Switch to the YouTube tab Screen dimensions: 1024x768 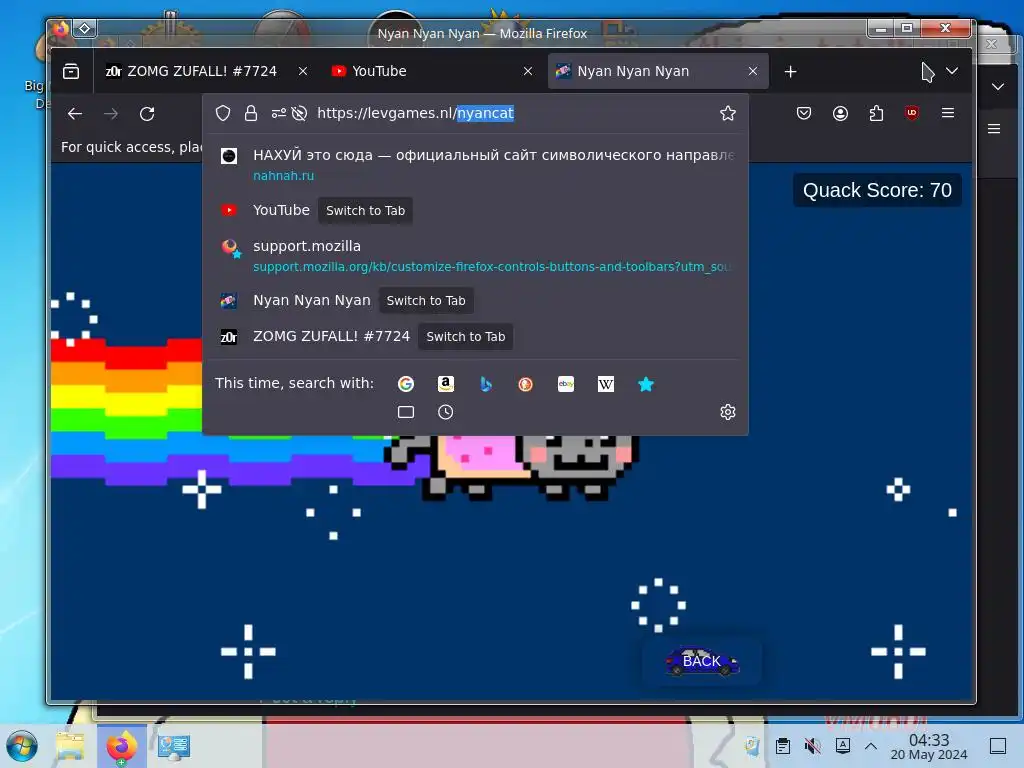pyautogui.click(x=424, y=71)
